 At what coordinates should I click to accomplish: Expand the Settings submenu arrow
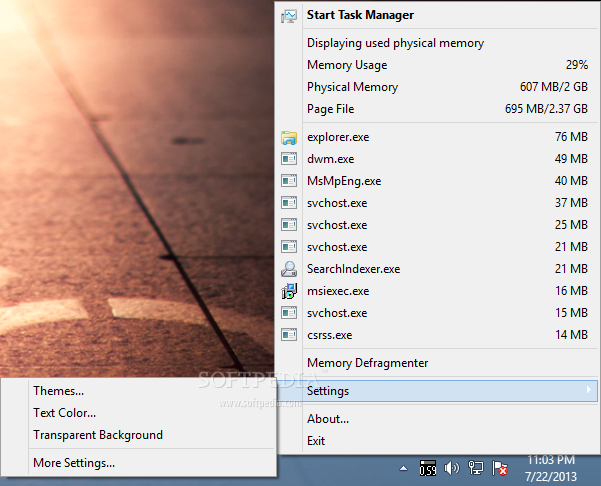pyautogui.click(x=589, y=390)
